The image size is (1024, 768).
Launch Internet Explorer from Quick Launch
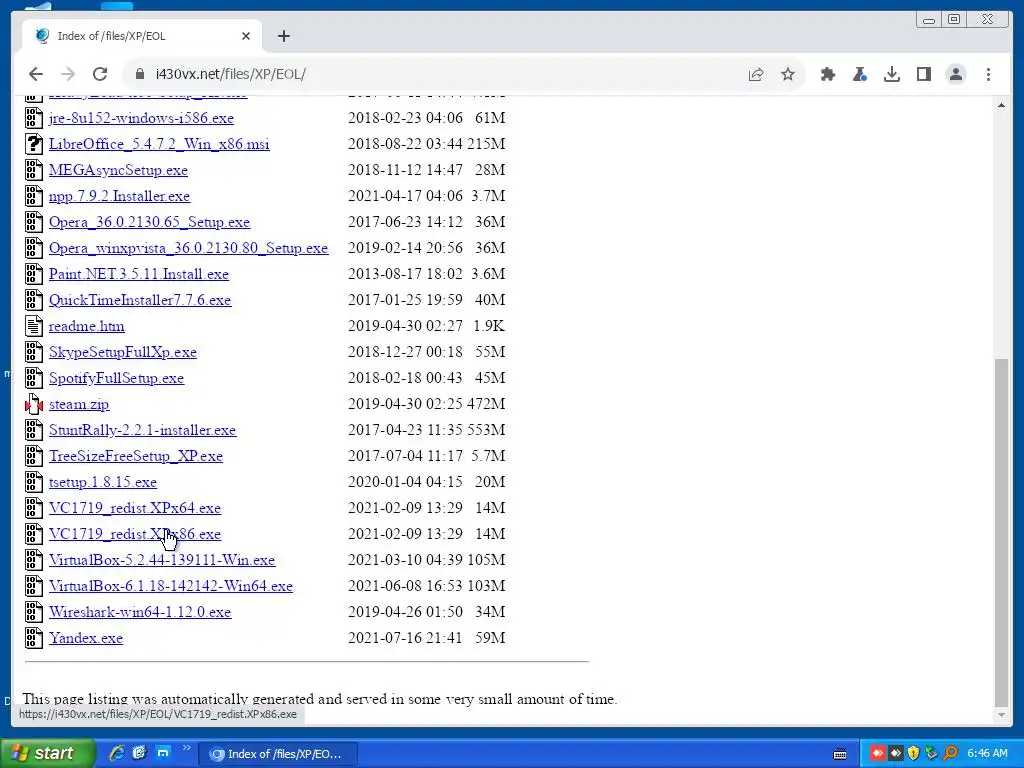pos(117,753)
